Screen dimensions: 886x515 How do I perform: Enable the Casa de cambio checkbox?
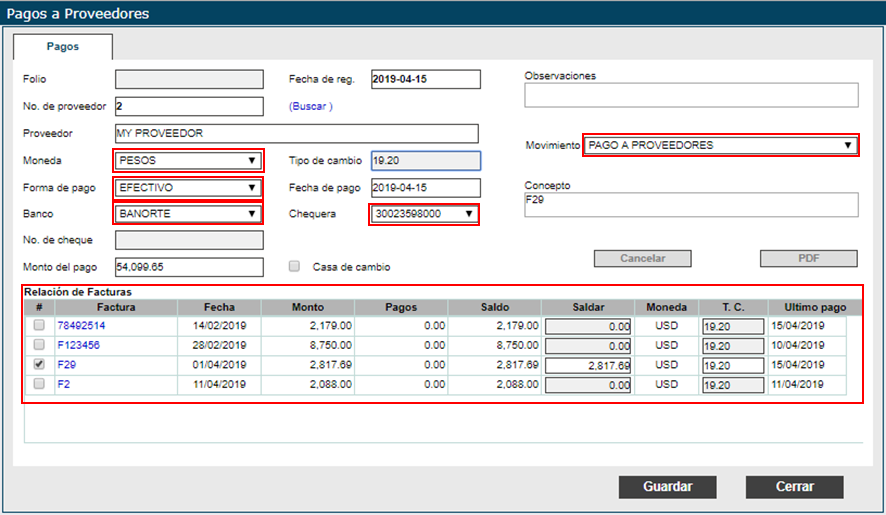294,267
